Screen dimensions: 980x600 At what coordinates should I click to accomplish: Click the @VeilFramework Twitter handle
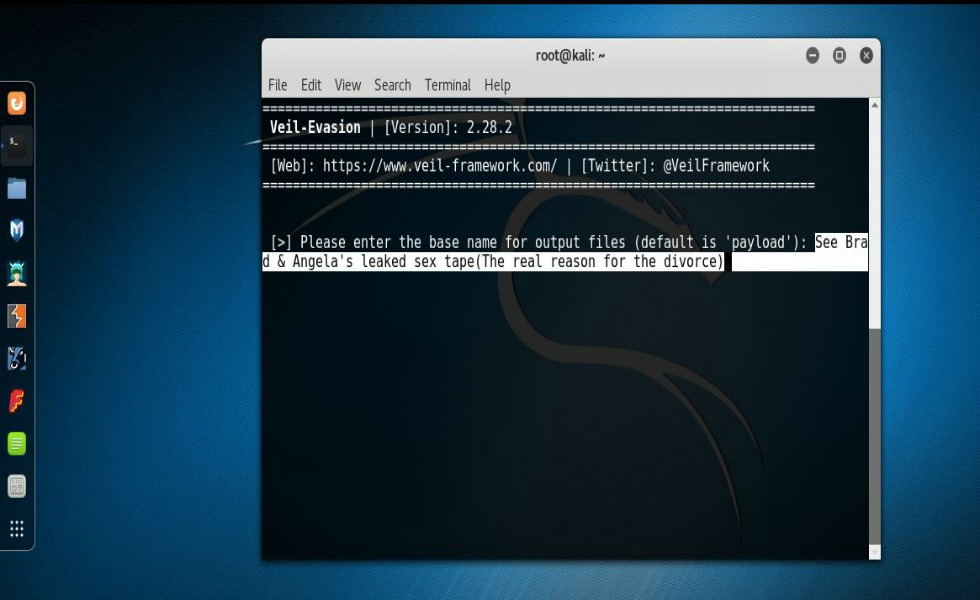(716, 166)
